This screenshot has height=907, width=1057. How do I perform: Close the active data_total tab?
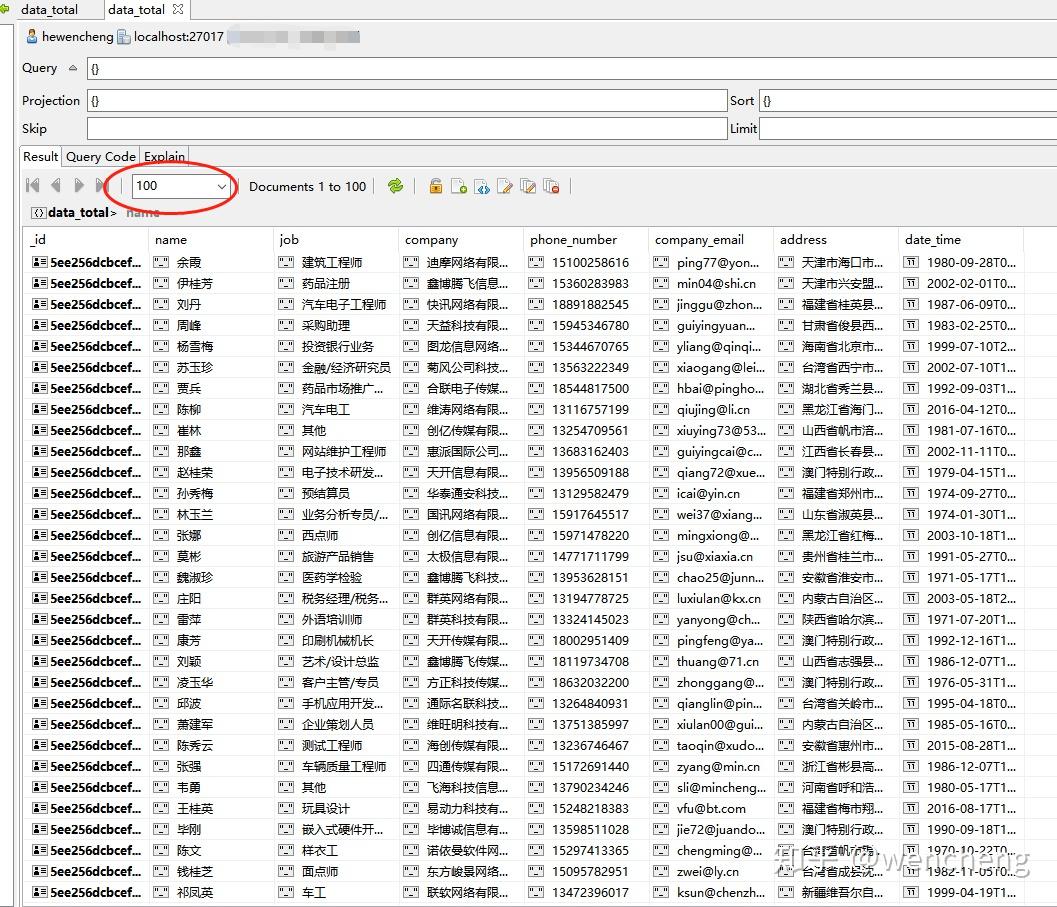176,10
